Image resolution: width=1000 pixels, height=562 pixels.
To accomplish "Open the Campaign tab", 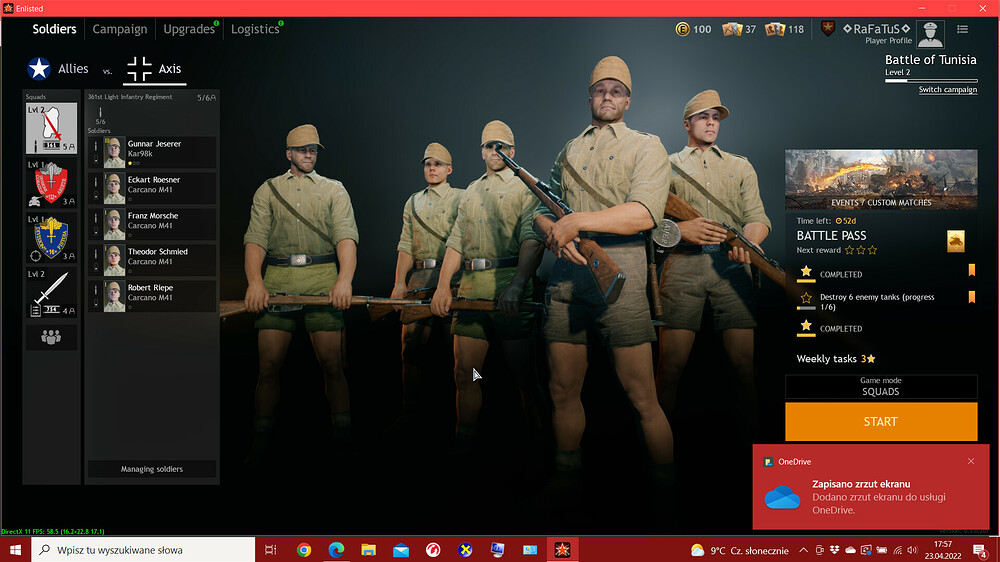I will 119,29.
